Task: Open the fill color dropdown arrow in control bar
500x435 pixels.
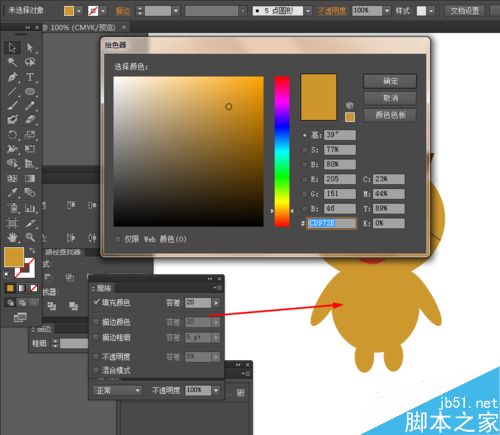Action: coord(79,11)
